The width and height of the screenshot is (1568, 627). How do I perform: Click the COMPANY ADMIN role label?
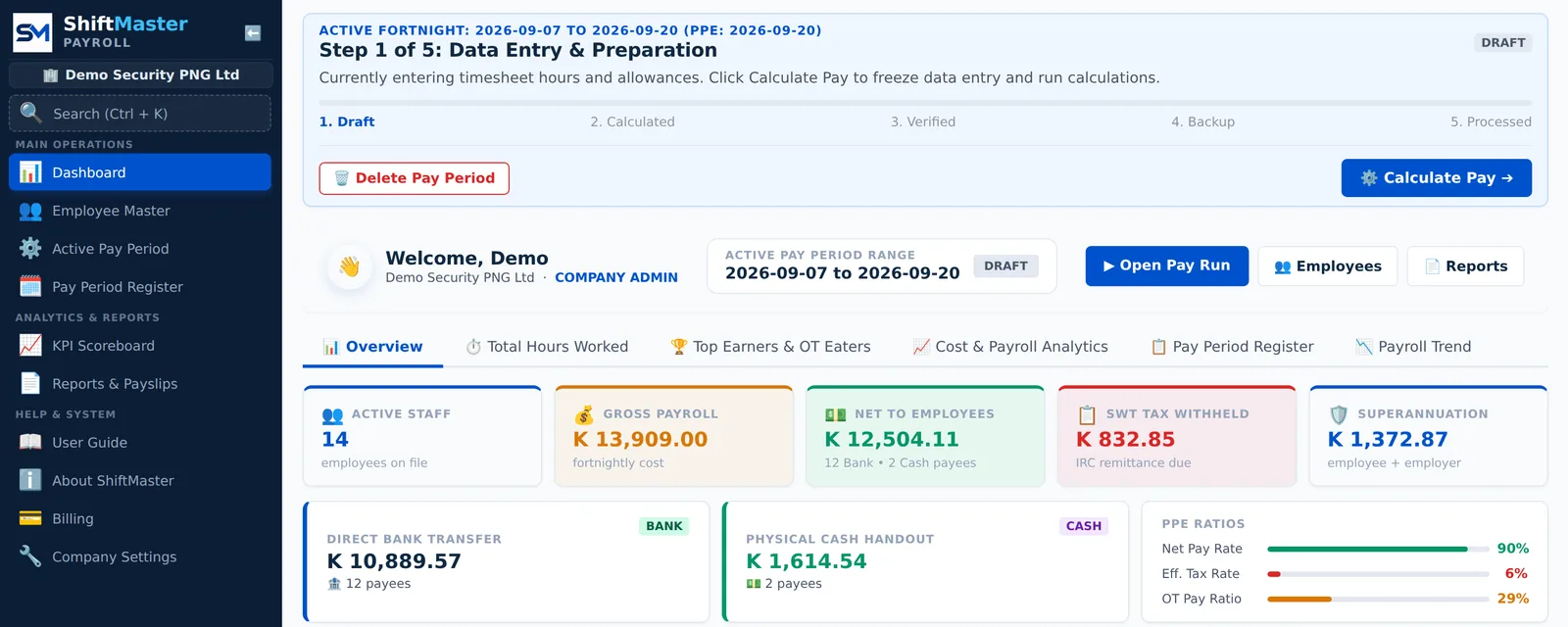click(616, 277)
